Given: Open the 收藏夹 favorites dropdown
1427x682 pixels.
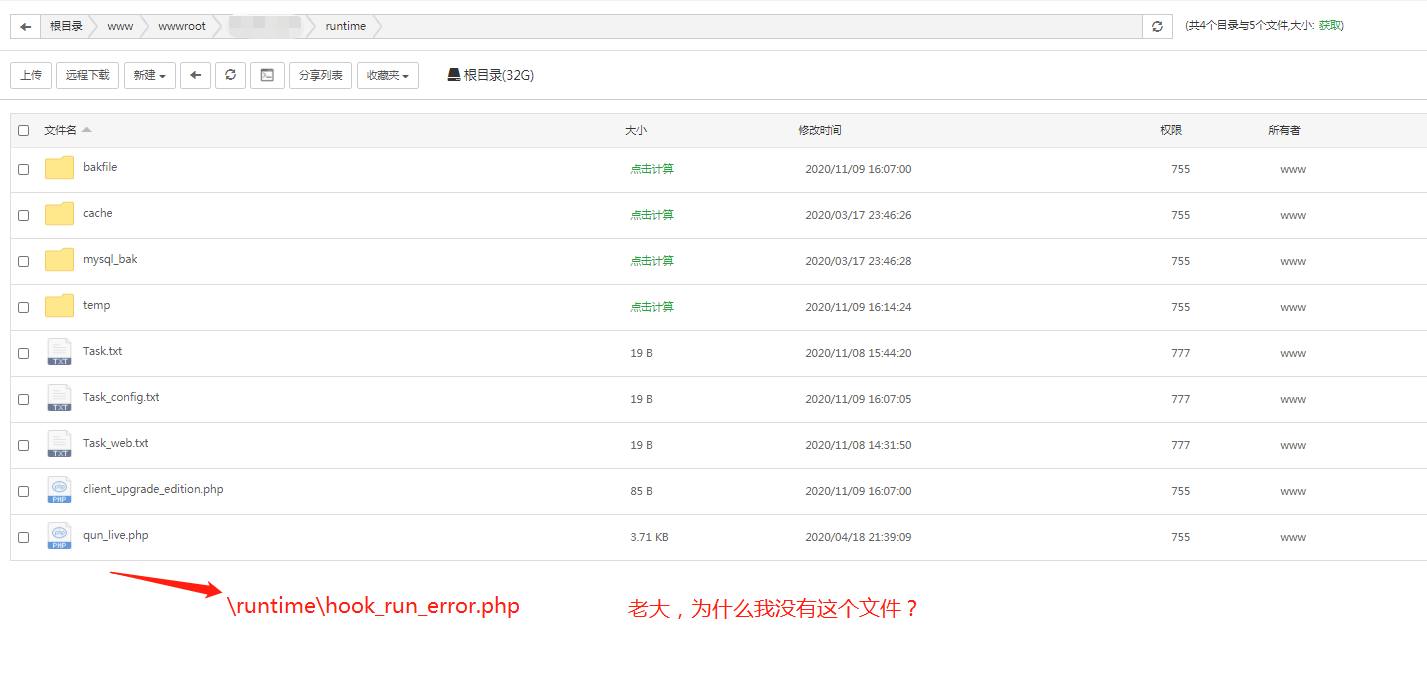Looking at the screenshot, I should [x=388, y=75].
